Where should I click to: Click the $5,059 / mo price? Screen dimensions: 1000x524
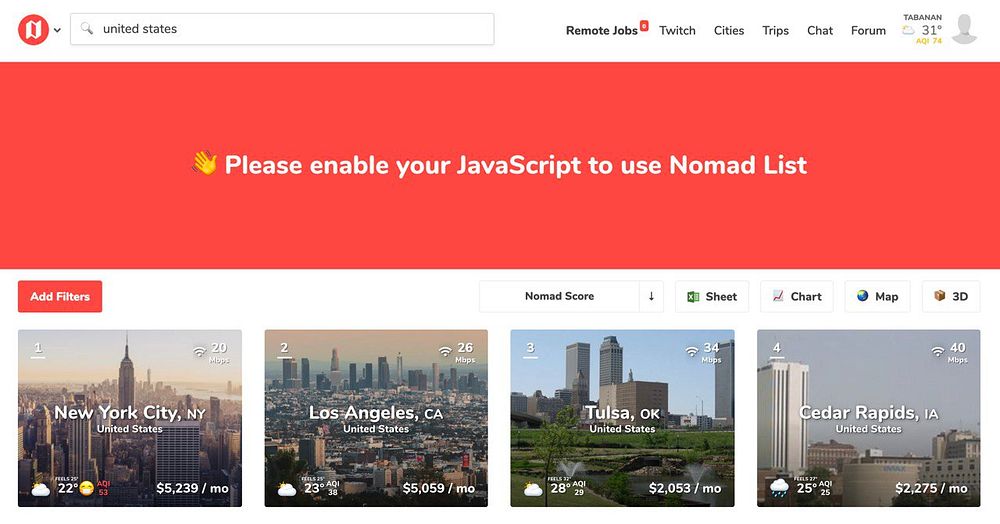coord(439,488)
